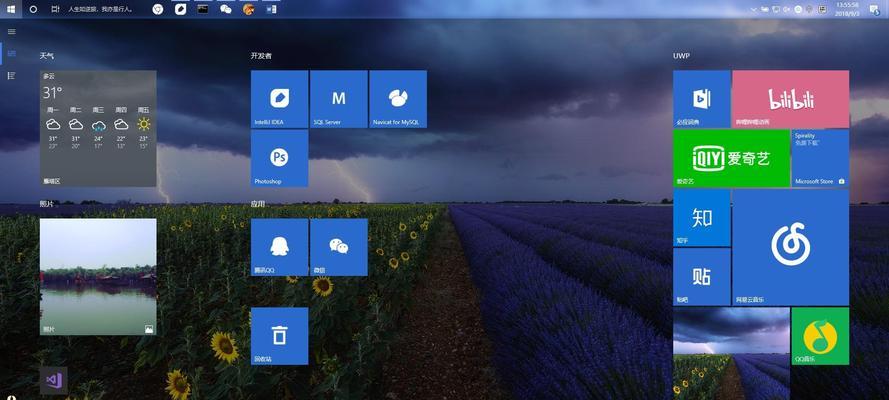
Task: Click the 天气 group header
Action: point(46,56)
